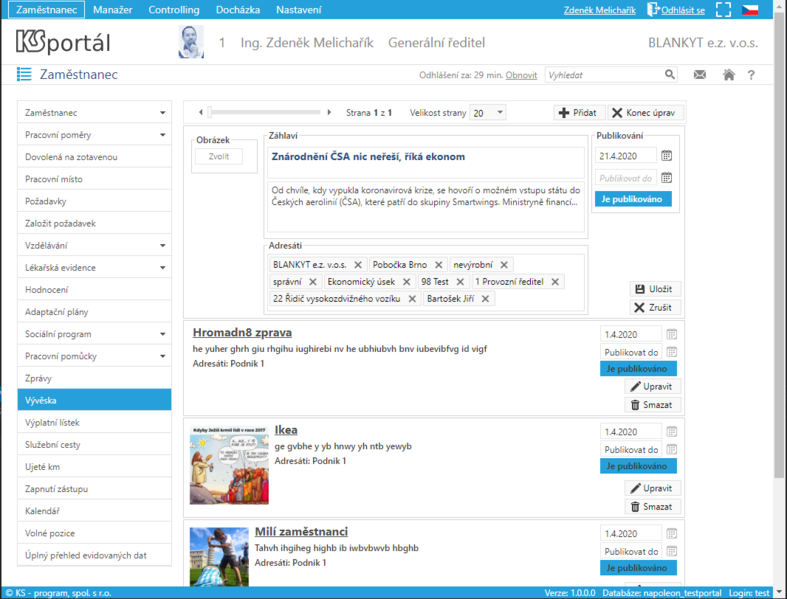Remove recipient nevýrobní
The width and height of the screenshot is (787, 599).
tap(504, 265)
